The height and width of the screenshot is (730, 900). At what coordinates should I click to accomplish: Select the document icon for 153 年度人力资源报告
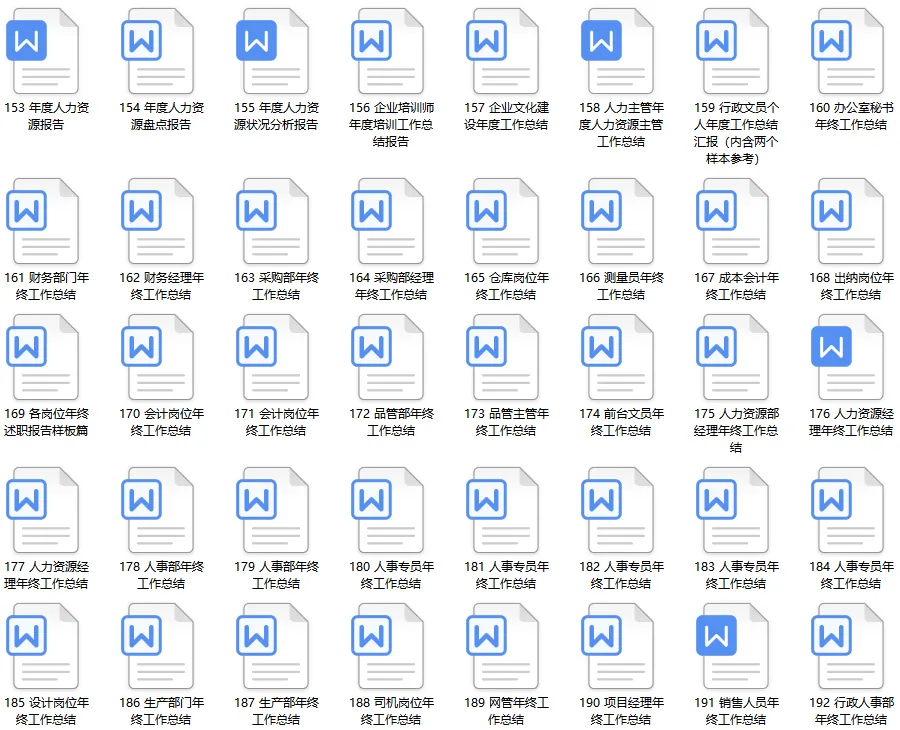[x=42, y=51]
